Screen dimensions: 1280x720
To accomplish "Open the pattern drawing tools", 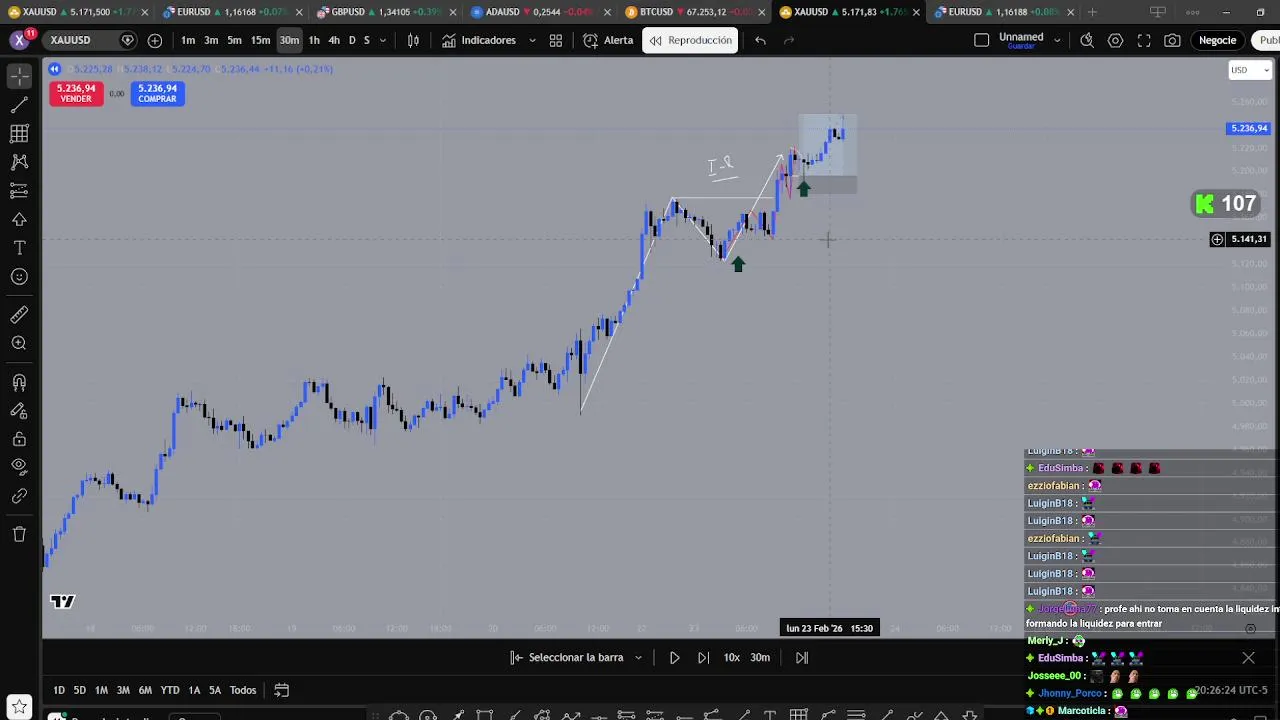I will tap(19, 162).
